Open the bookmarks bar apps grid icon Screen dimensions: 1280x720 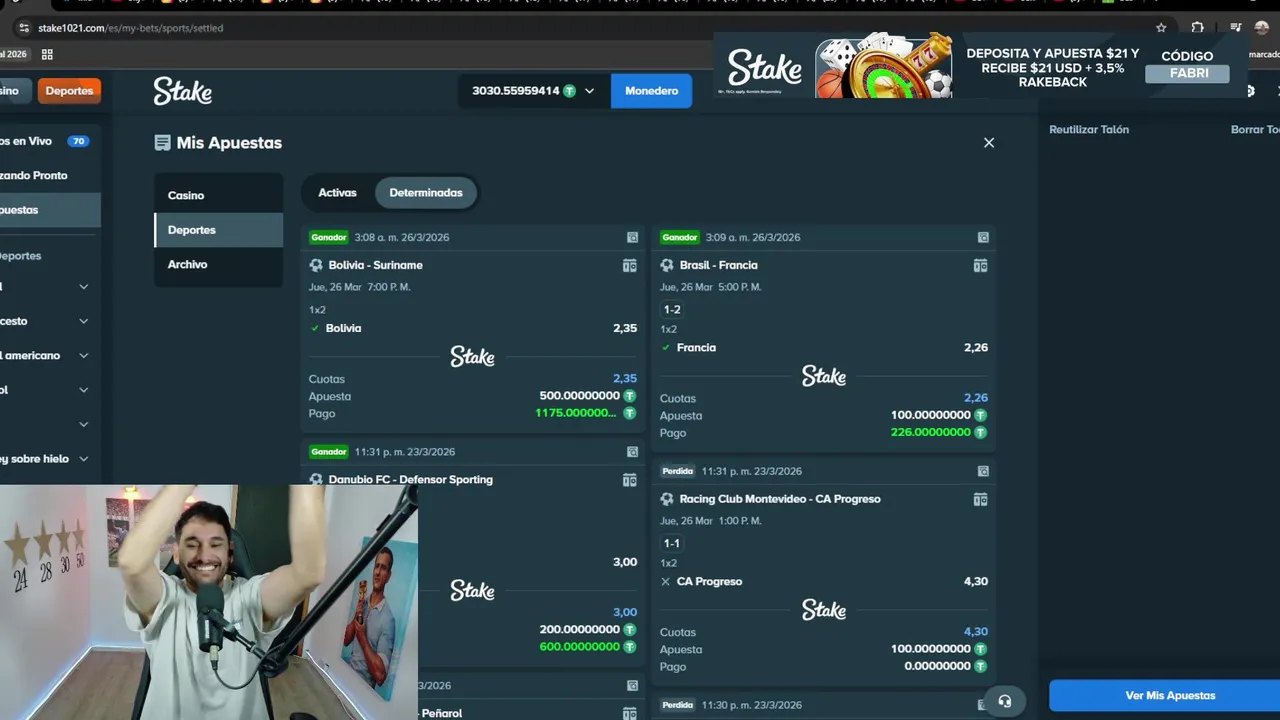[47, 54]
